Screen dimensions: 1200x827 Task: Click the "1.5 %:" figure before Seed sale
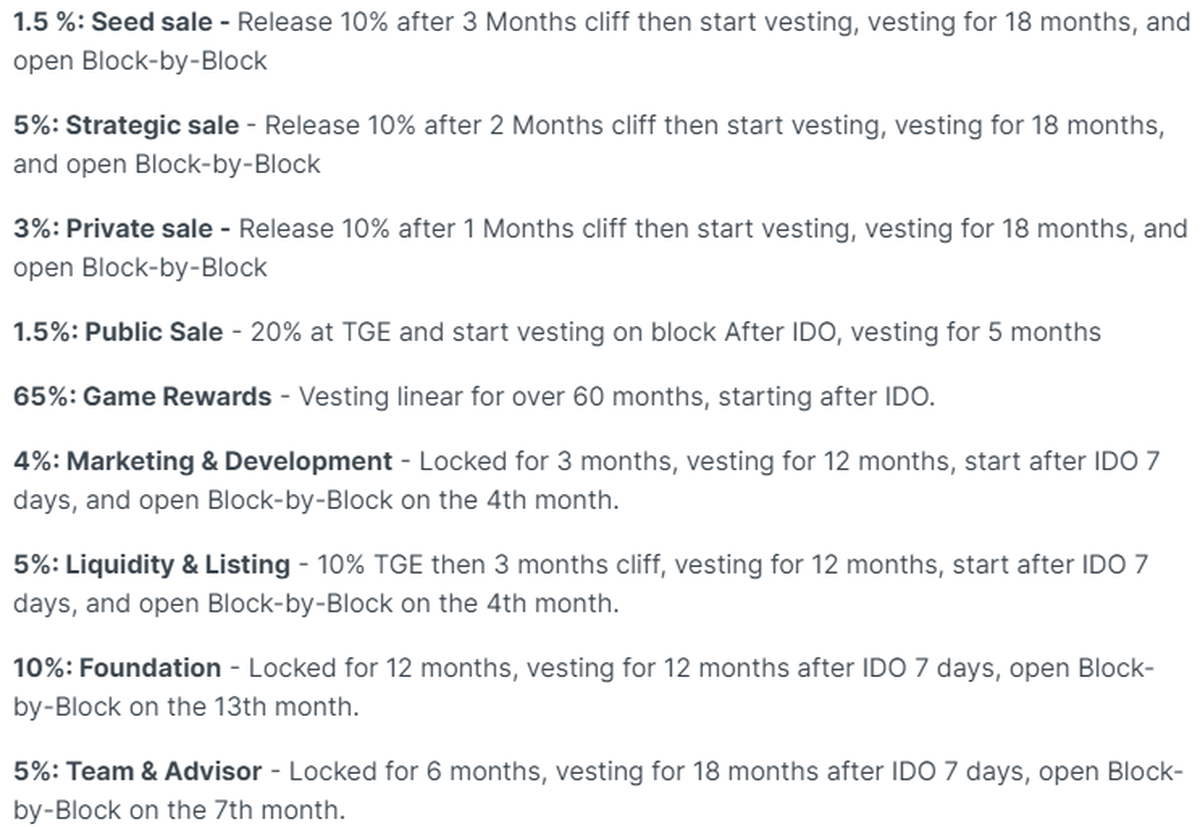tap(47, 22)
